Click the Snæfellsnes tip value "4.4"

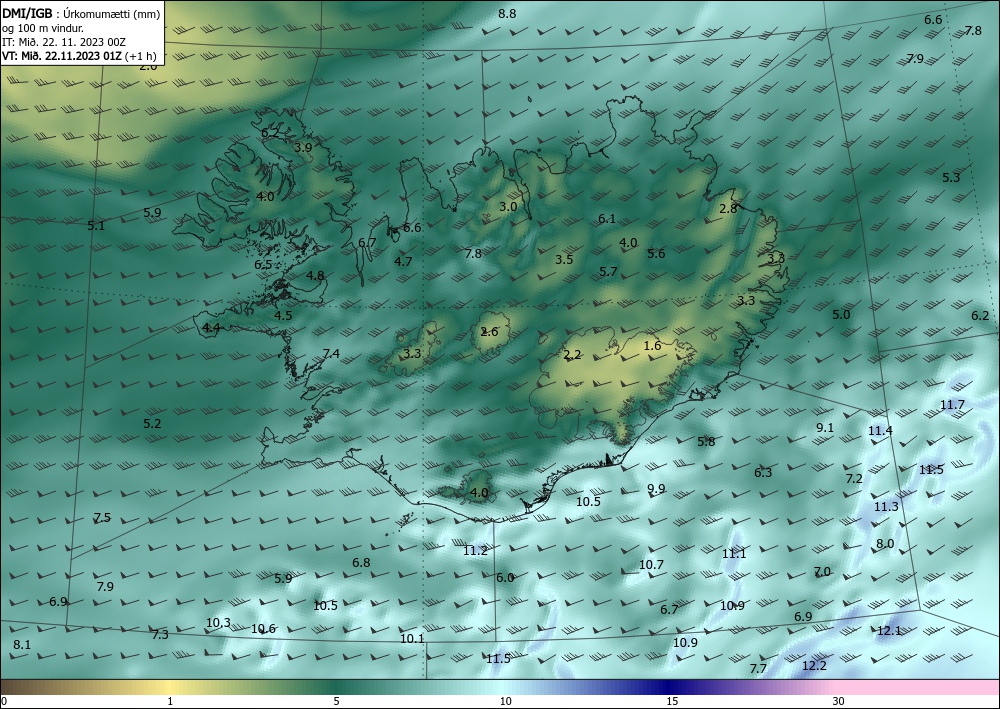[x=211, y=328]
